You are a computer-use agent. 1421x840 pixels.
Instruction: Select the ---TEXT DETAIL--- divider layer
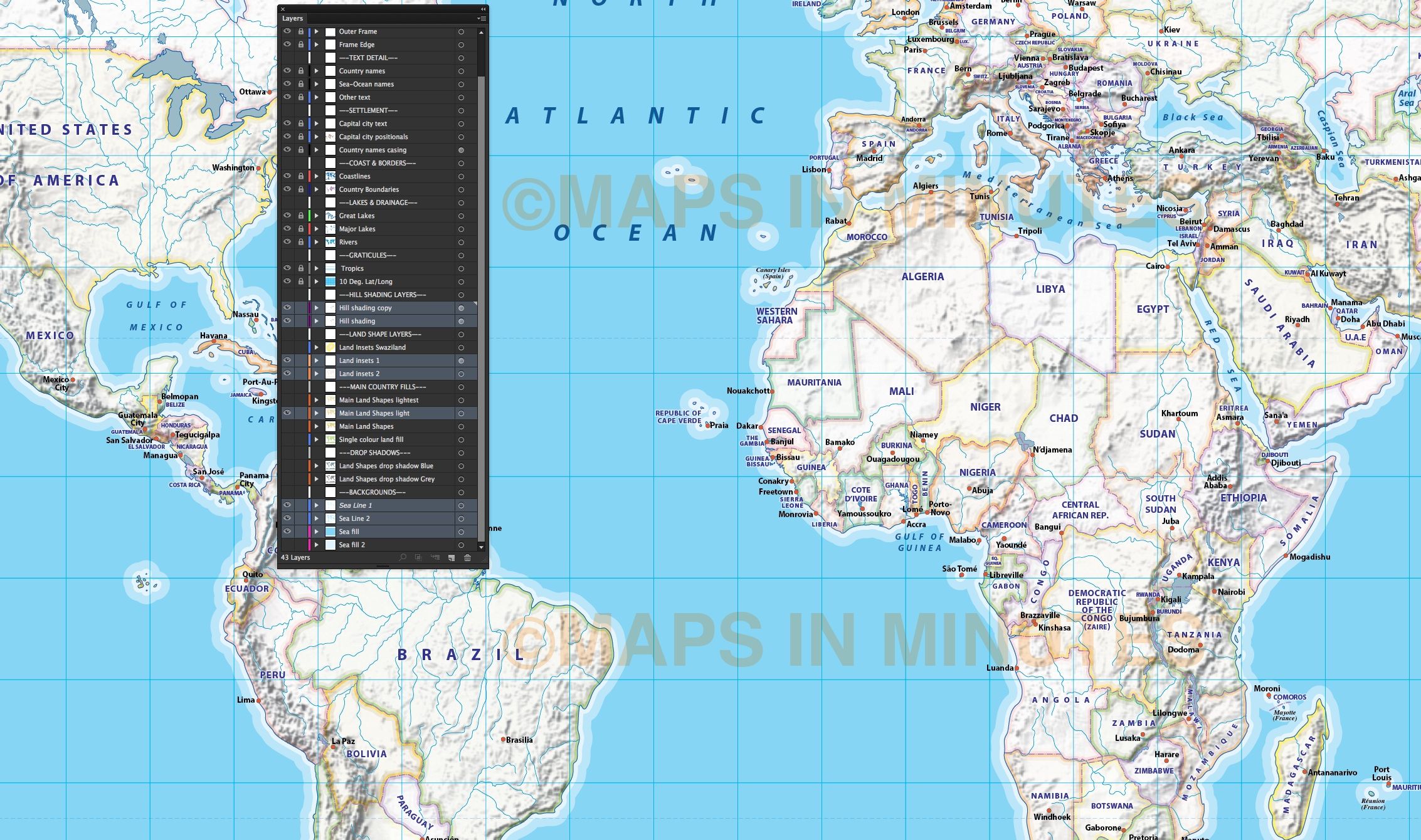(x=368, y=58)
